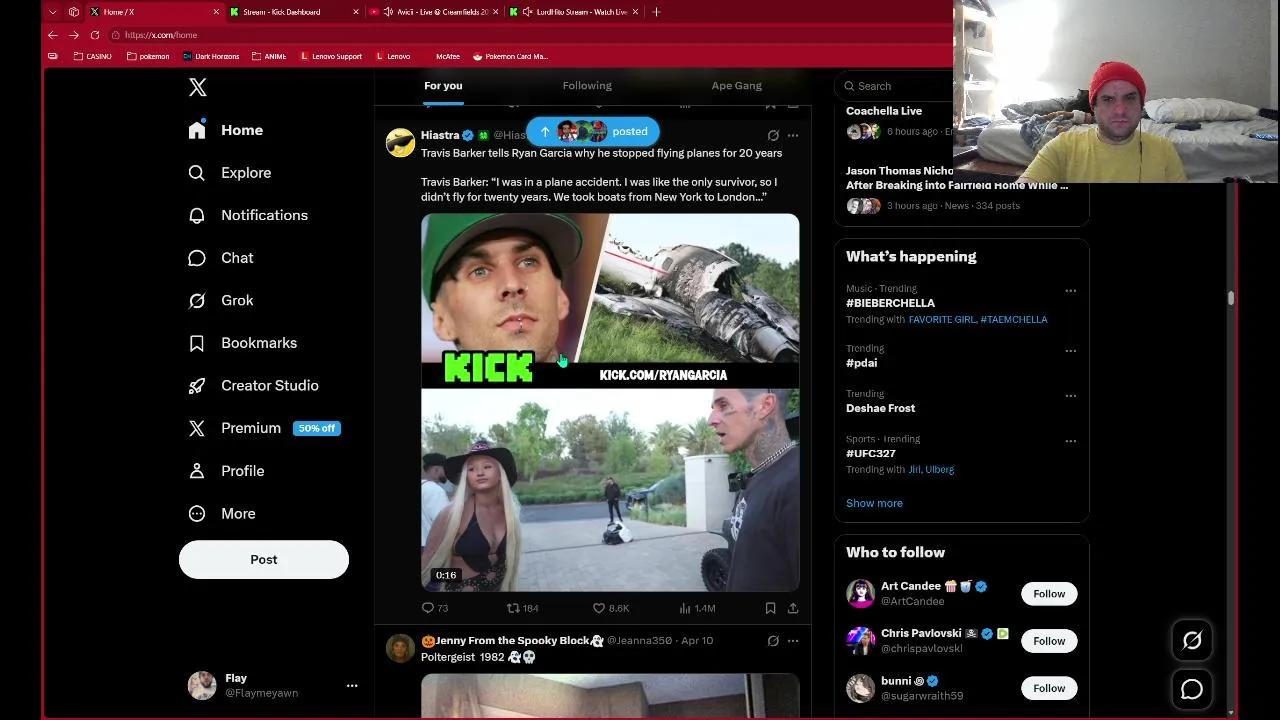Open more options for #pdai trend
1280x720 pixels.
pos(1070,351)
